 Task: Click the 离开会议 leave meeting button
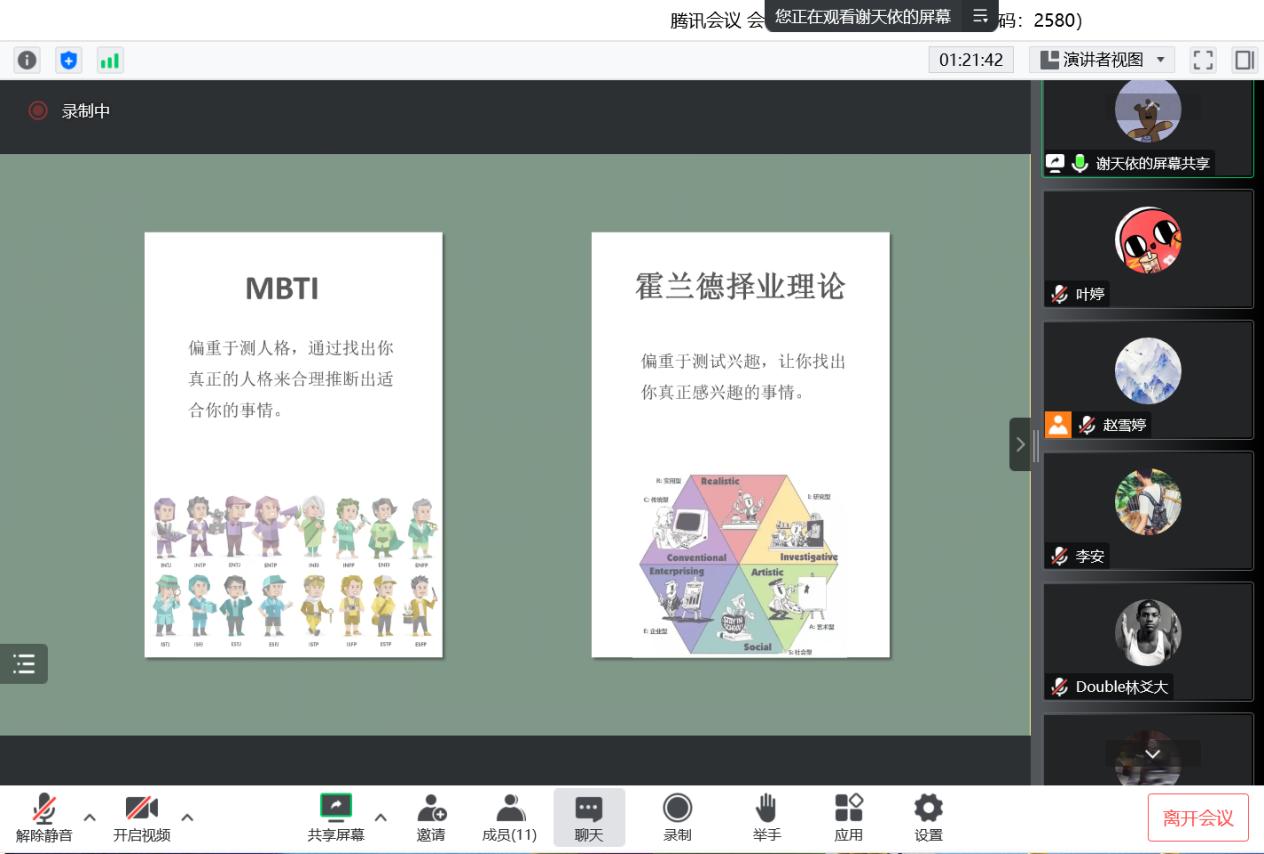click(1198, 818)
